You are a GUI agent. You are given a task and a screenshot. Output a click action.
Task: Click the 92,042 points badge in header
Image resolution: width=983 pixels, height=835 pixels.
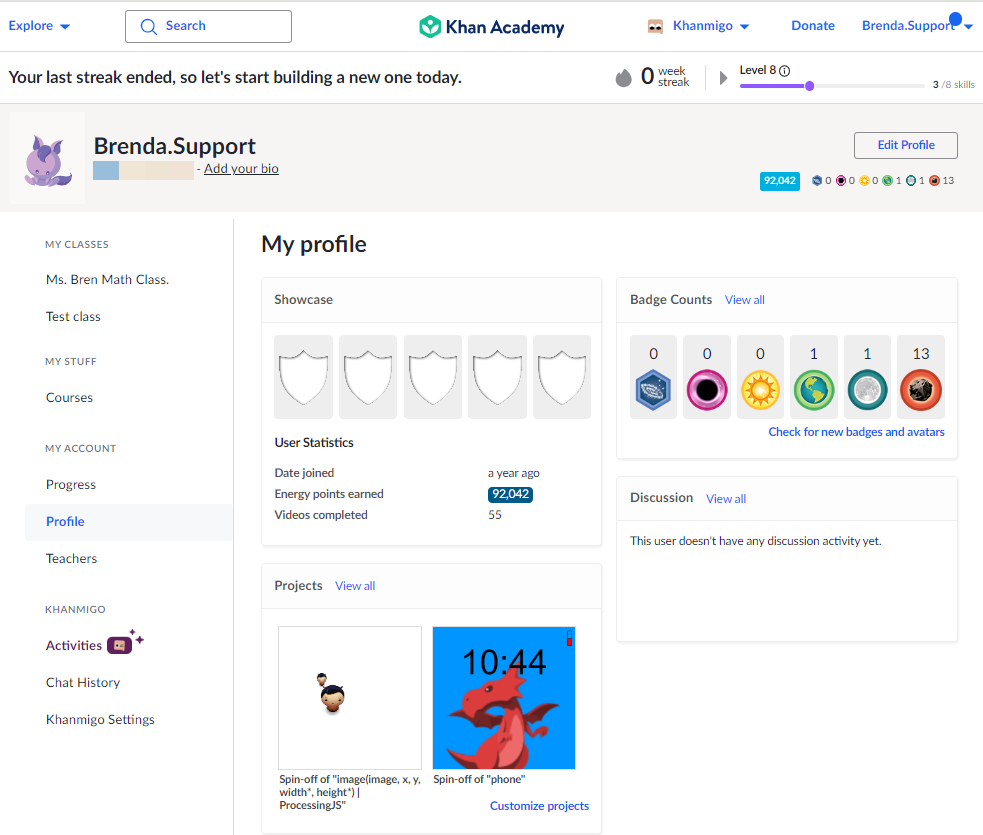[779, 181]
